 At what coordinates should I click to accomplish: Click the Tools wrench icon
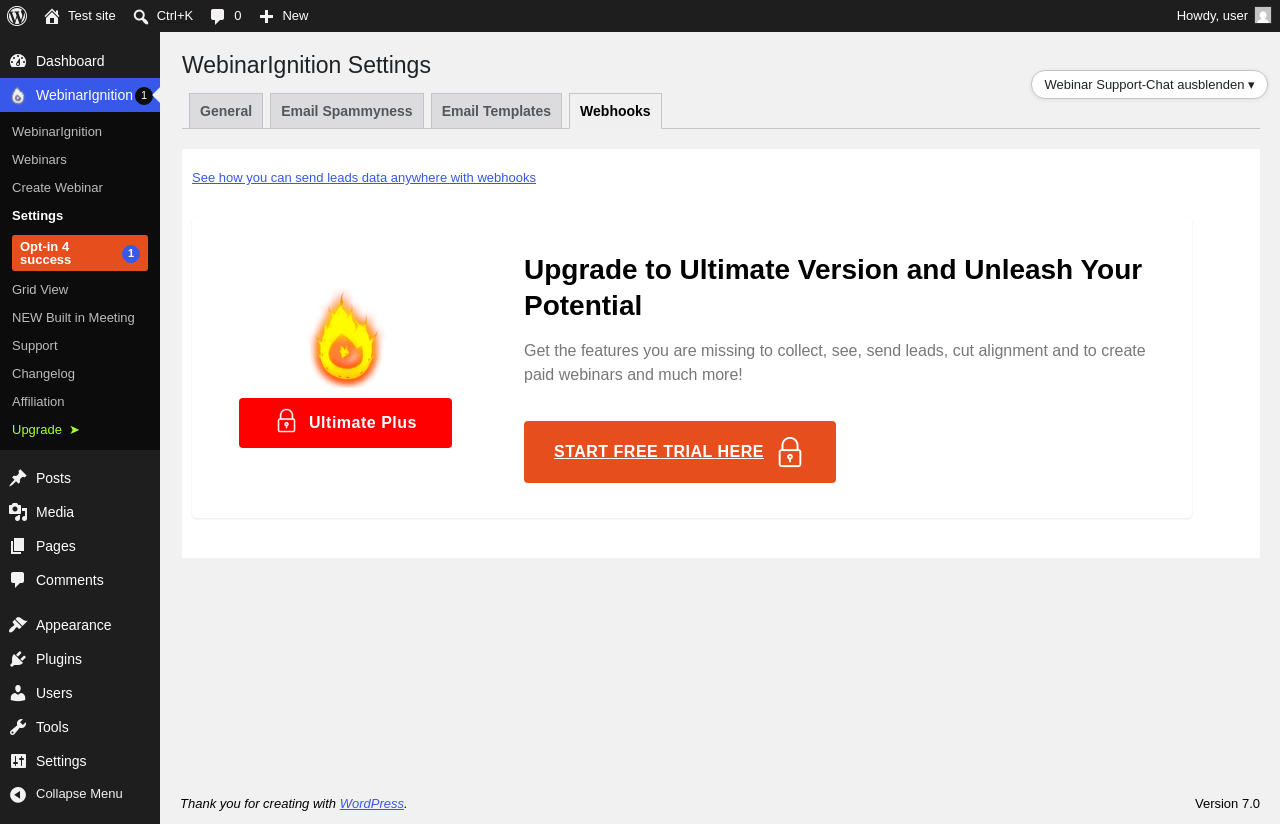(18, 727)
